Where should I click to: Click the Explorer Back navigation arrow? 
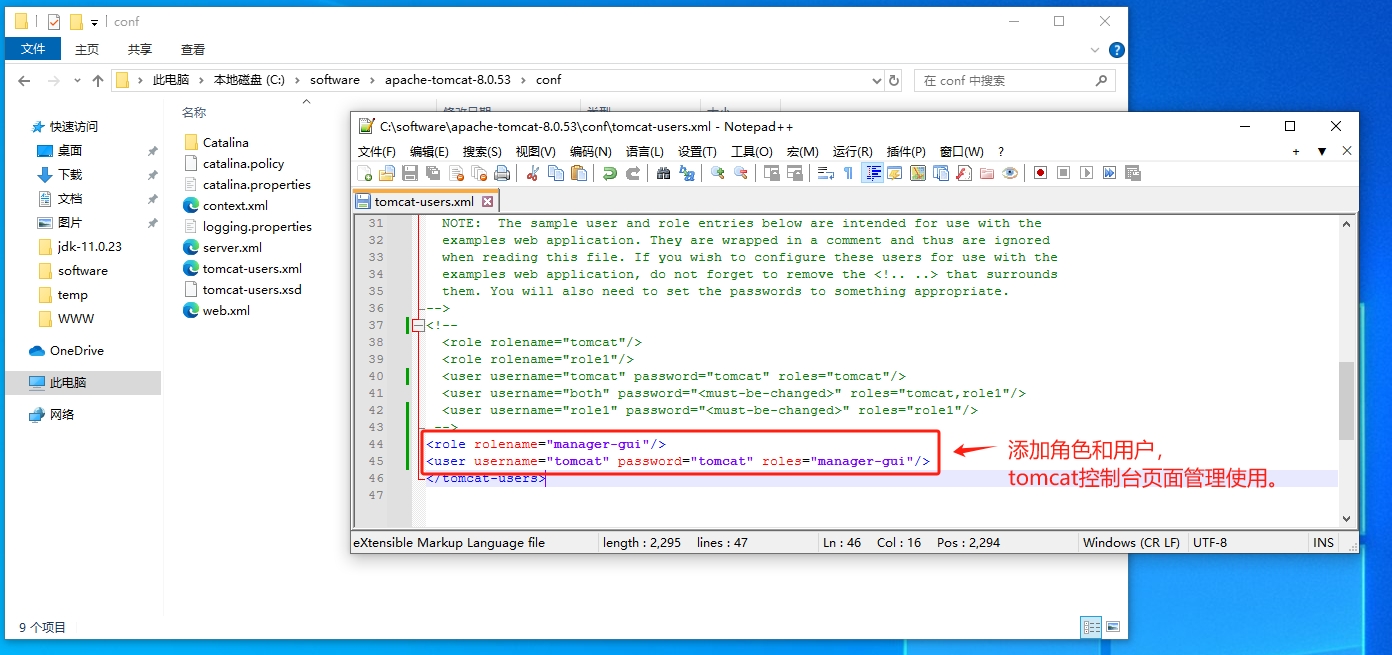[x=24, y=81]
